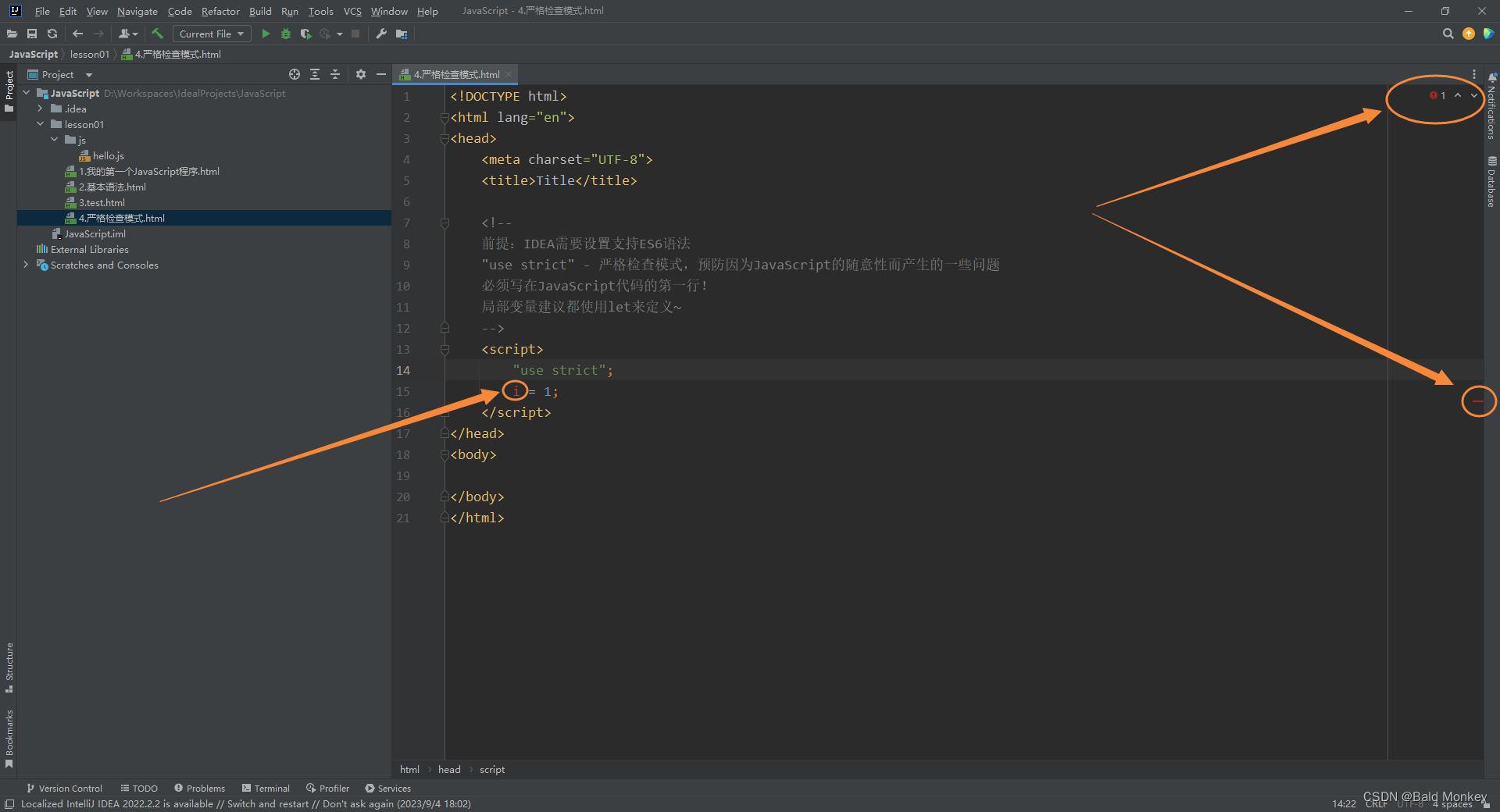Toggle the Database side panel
The image size is (1500, 812).
[x=1491, y=181]
